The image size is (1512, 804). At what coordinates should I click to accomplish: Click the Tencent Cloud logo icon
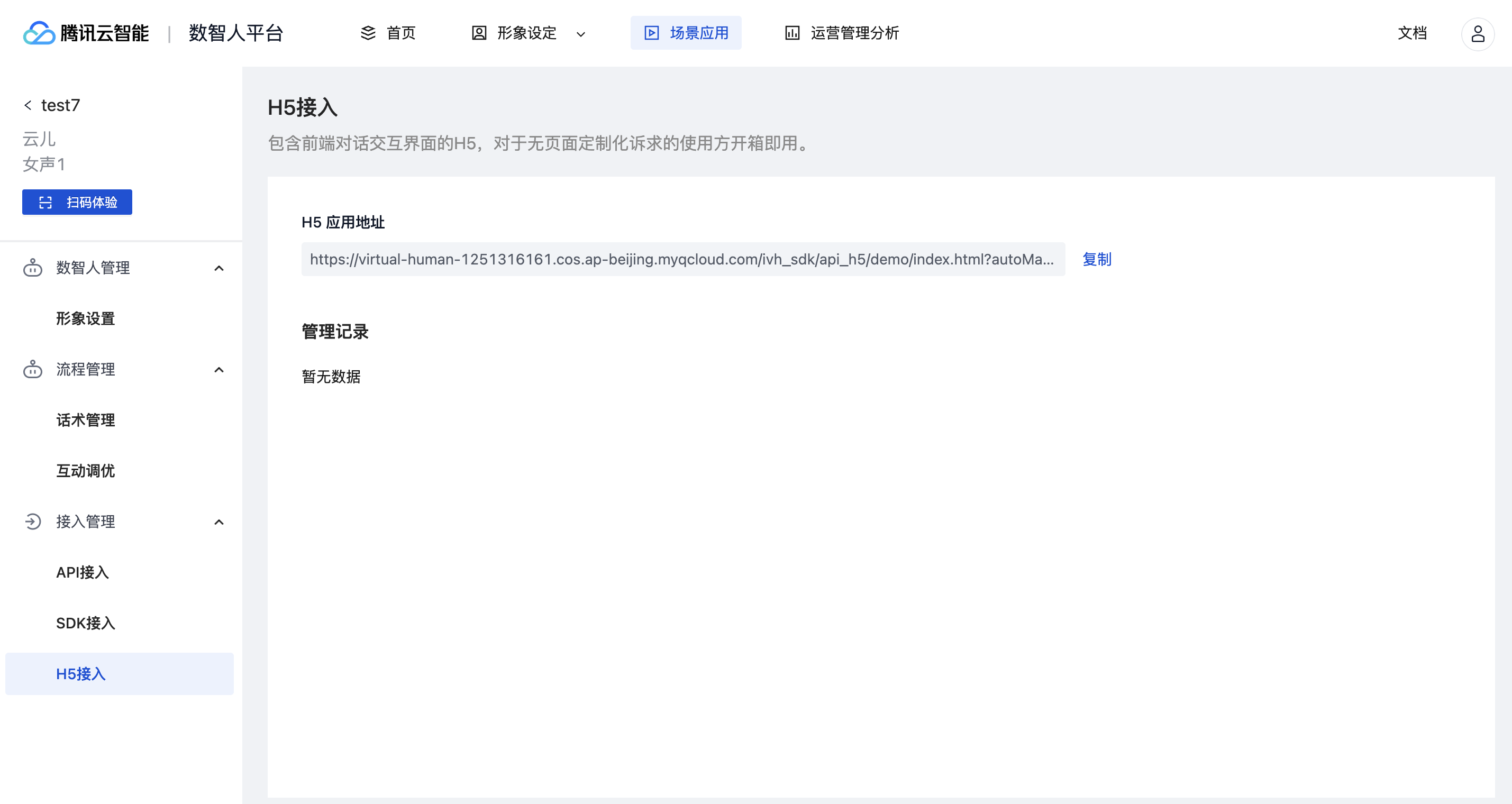(39, 33)
